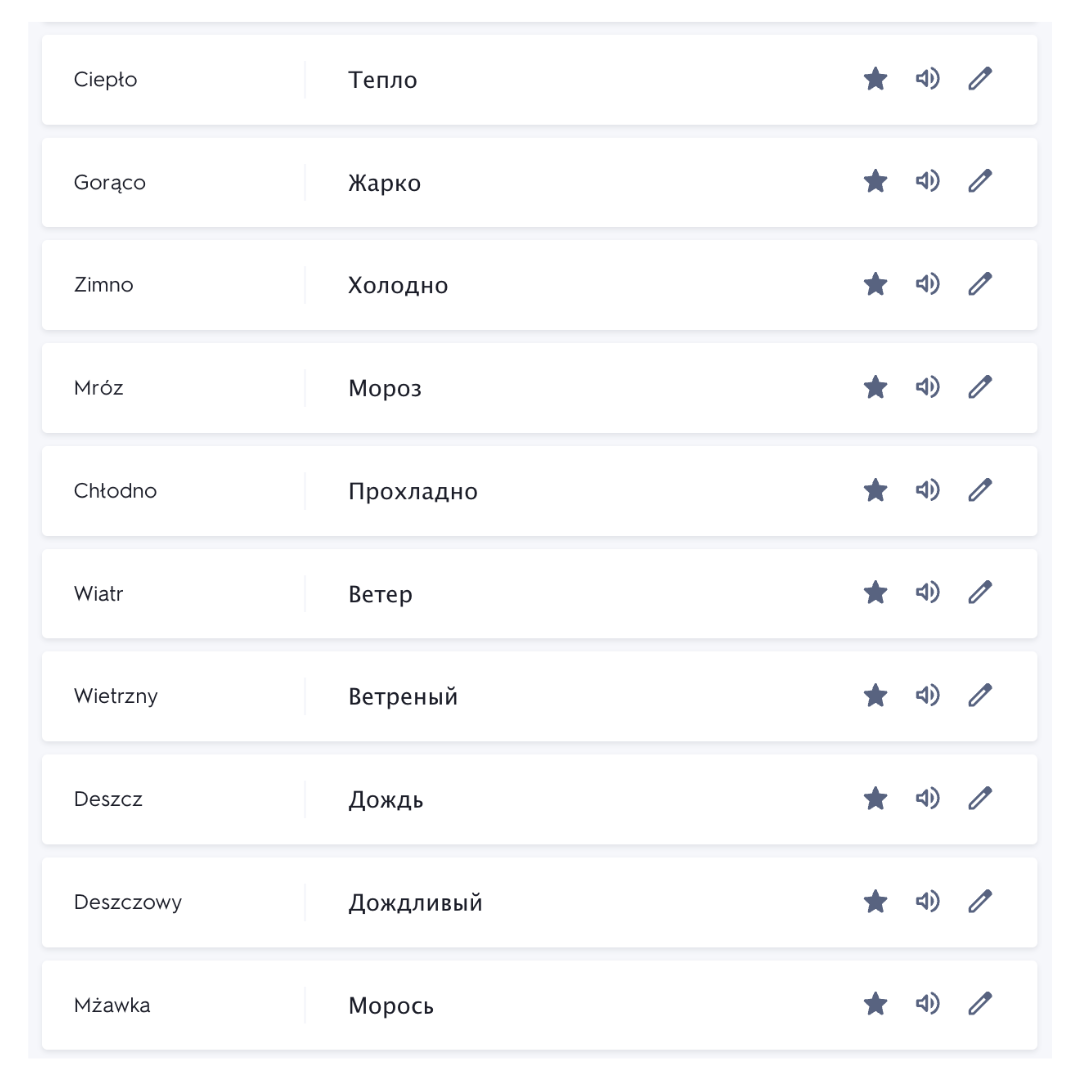Play audio for Mżawka – Морось
Screen dimensions: 1080x1080
pyautogui.click(x=927, y=1003)
